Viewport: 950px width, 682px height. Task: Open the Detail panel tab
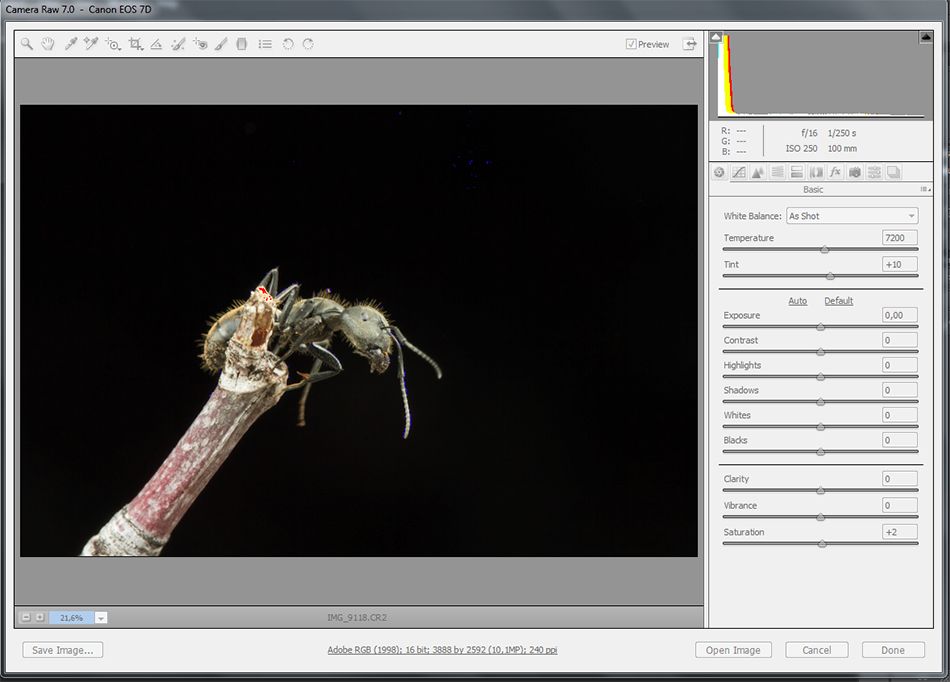coord(758,172)
